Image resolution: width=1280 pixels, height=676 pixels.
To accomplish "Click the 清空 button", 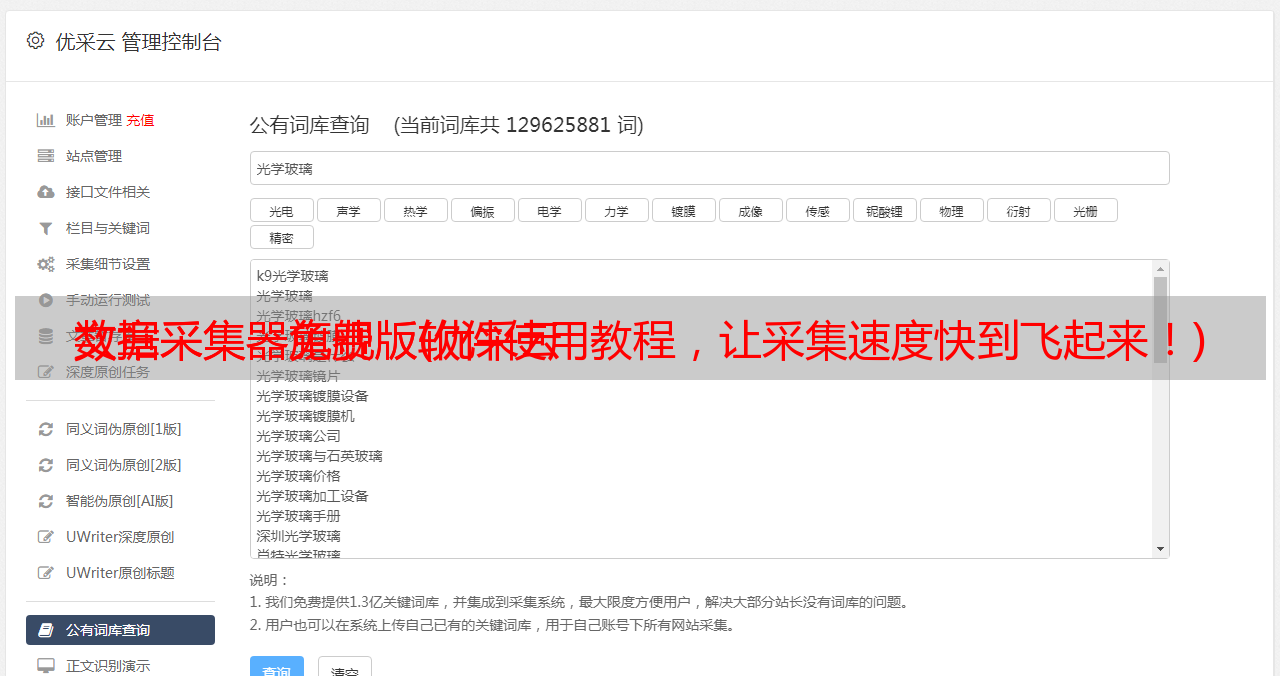I will click(345, 668).
